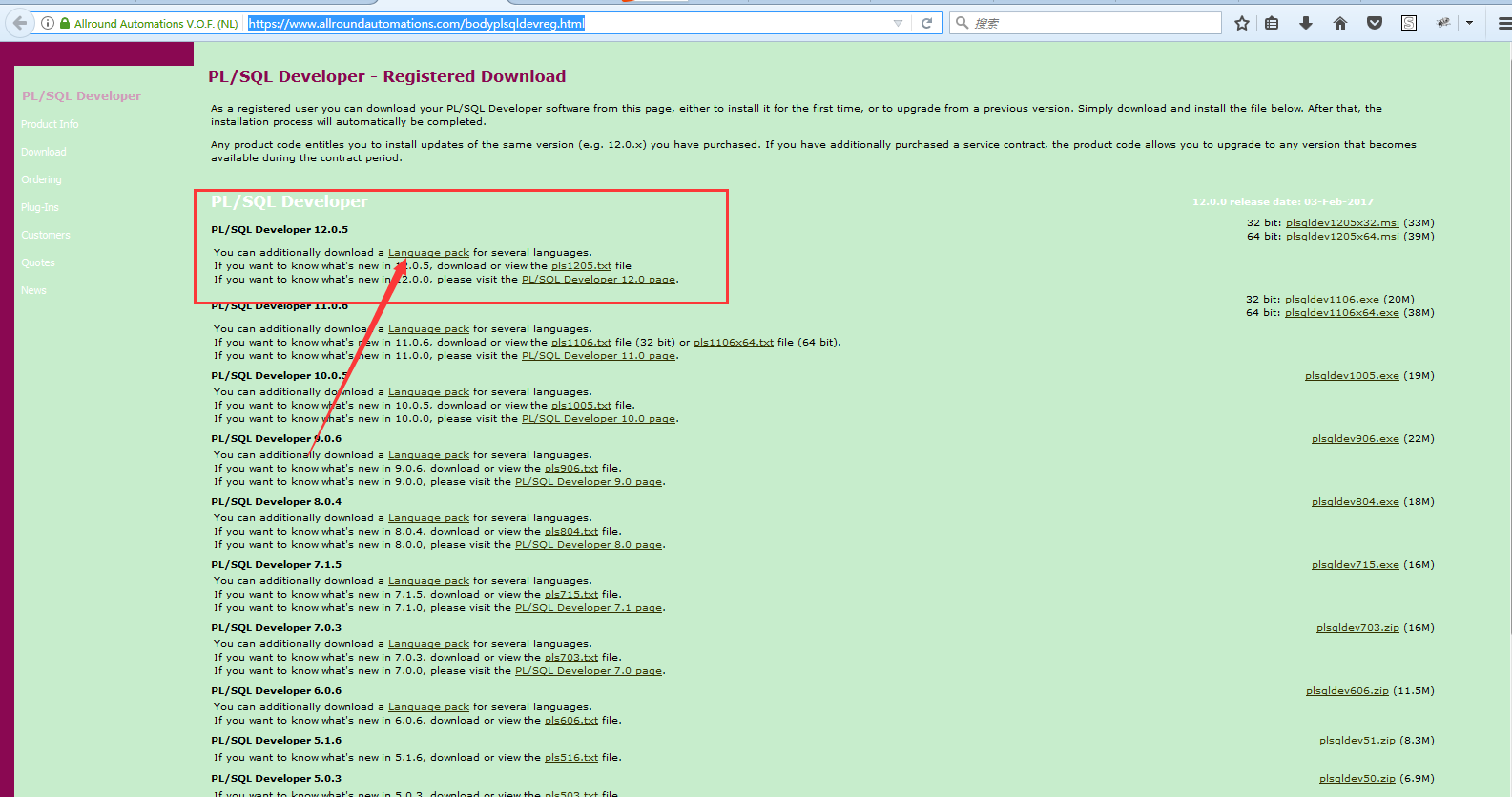
Task: Show bookmarks list icon
Action: click(x=1272, y=23)
